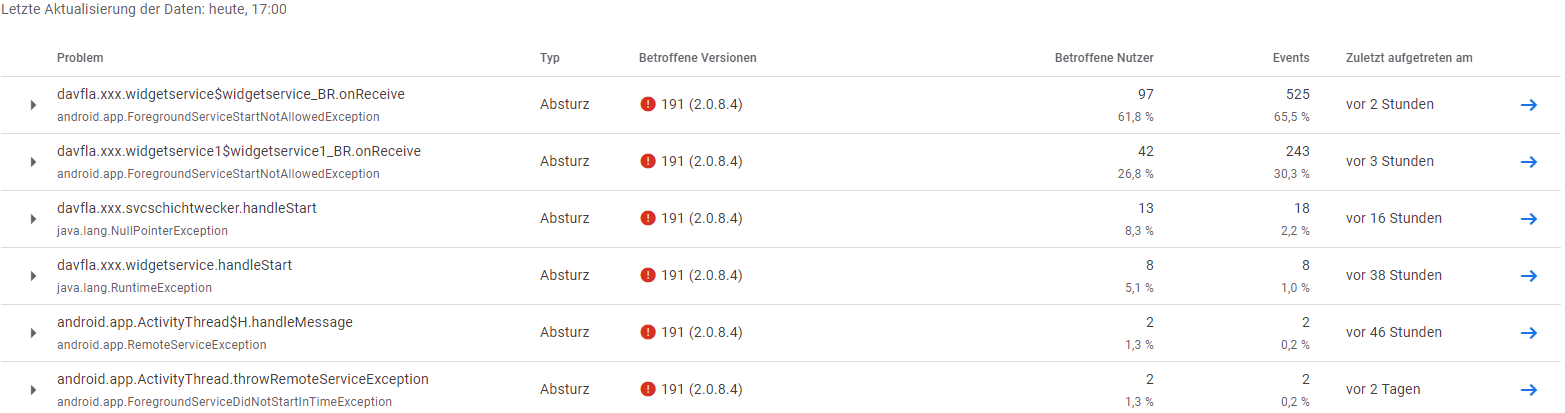Expand the svcschichtwecker.handleStart row

pyautogui.click(x=33, y=219)
